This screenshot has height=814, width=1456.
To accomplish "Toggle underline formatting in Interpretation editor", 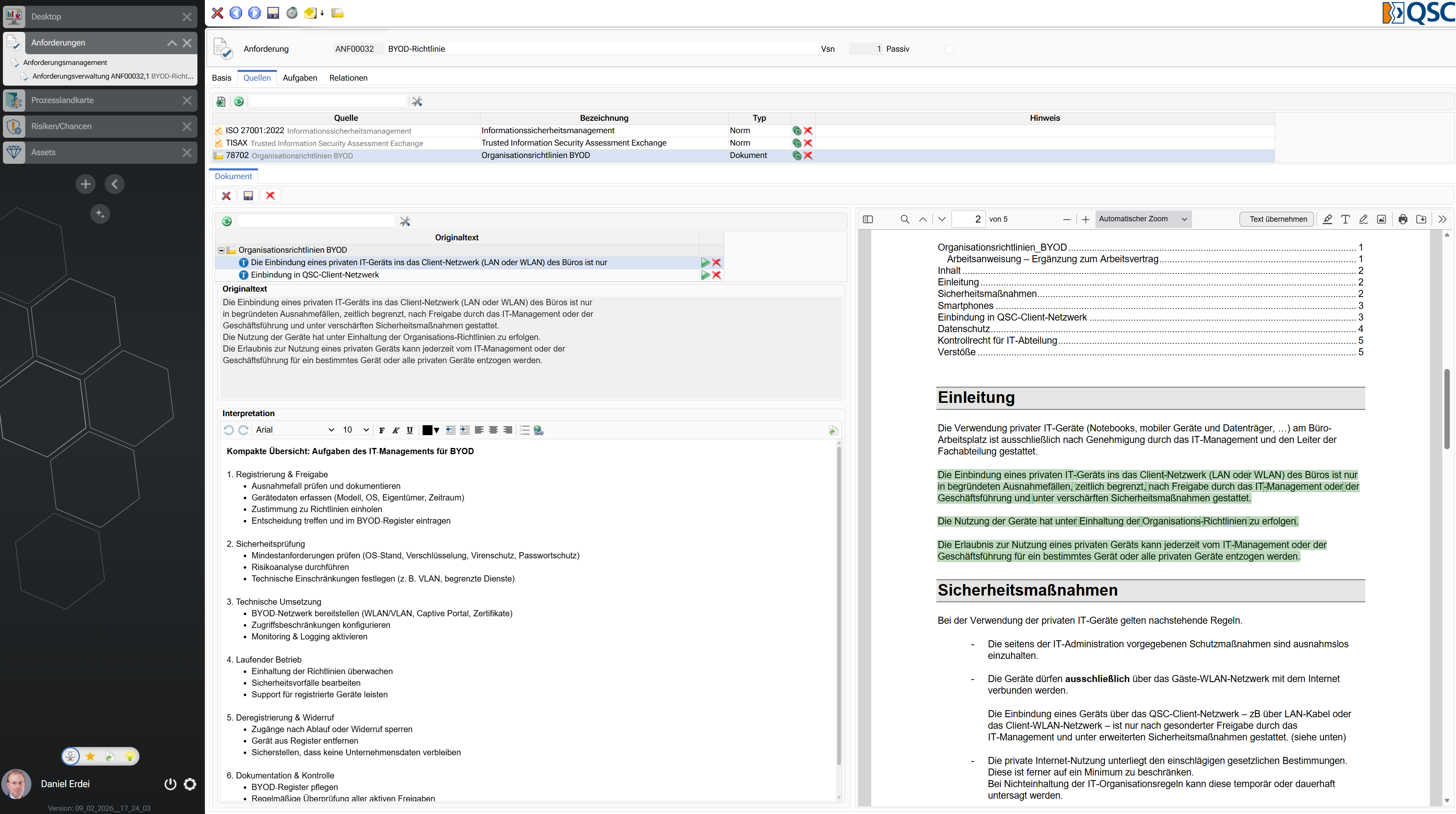I will (410, 430).
